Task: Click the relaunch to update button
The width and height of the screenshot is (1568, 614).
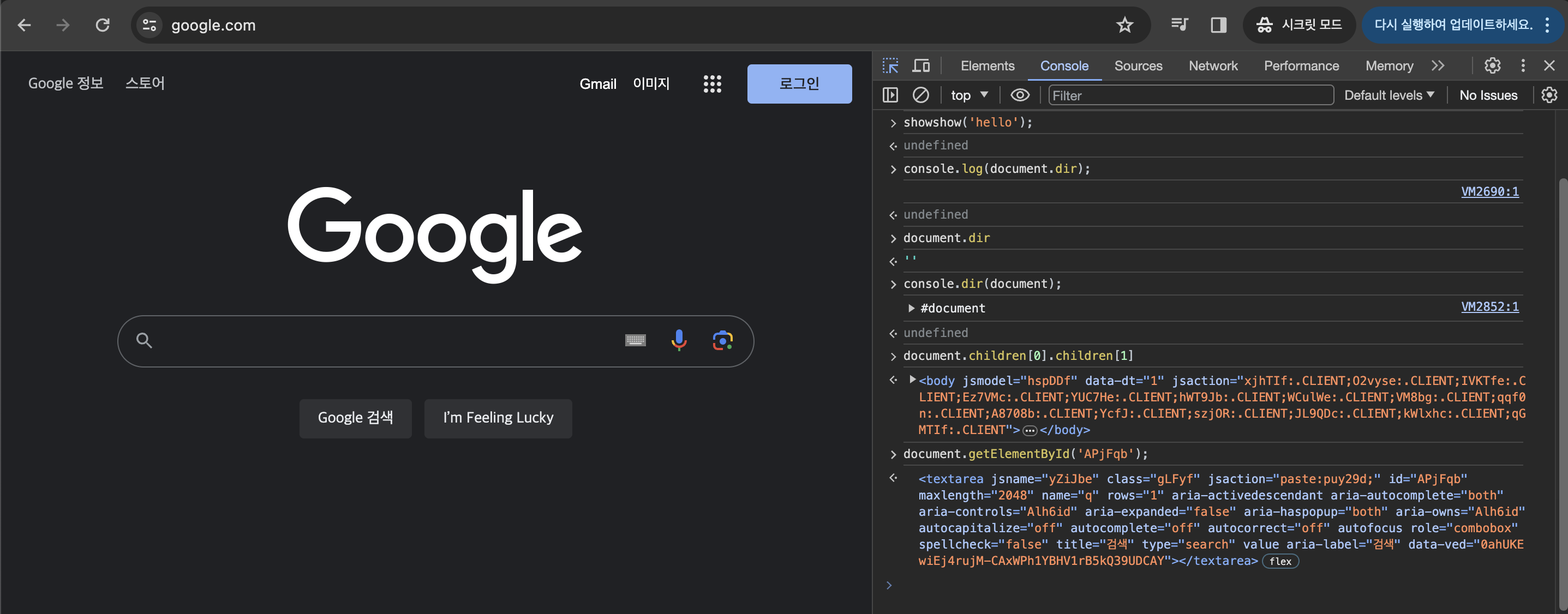Action: 1453,25
